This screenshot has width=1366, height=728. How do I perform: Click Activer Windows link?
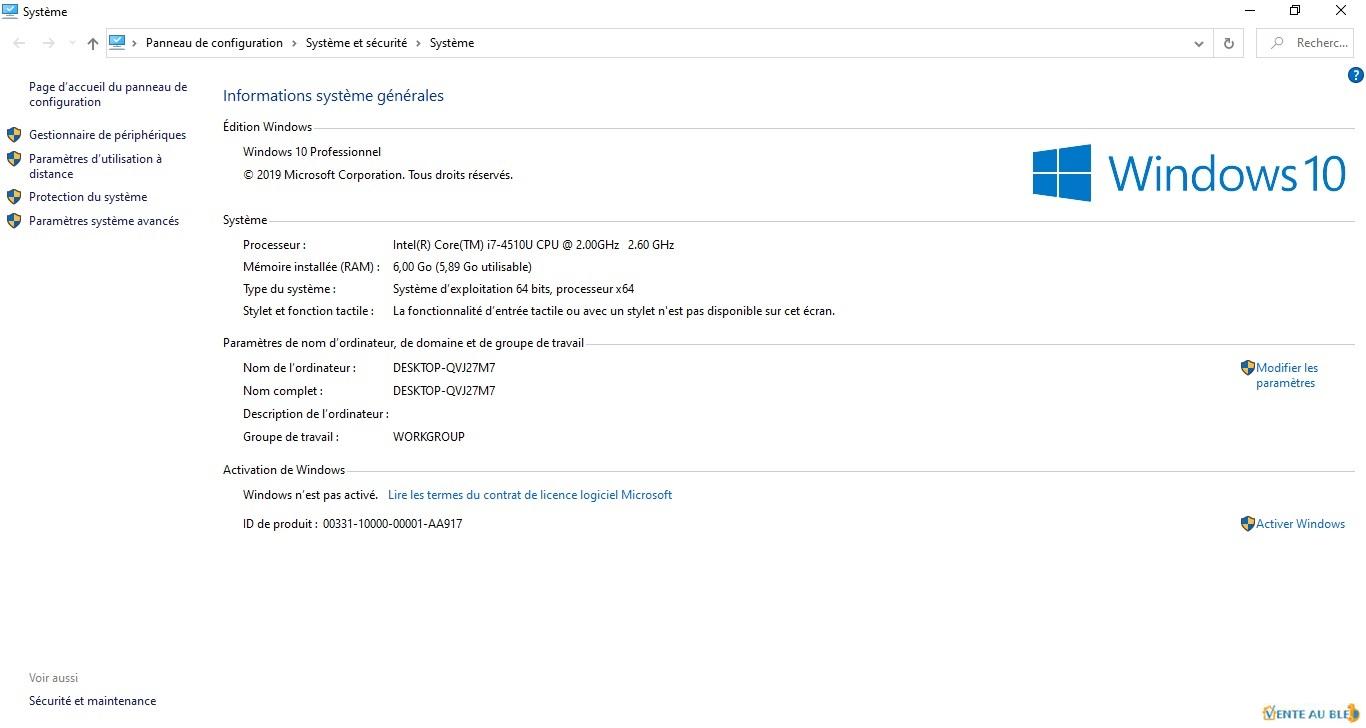pos(1300,524)
